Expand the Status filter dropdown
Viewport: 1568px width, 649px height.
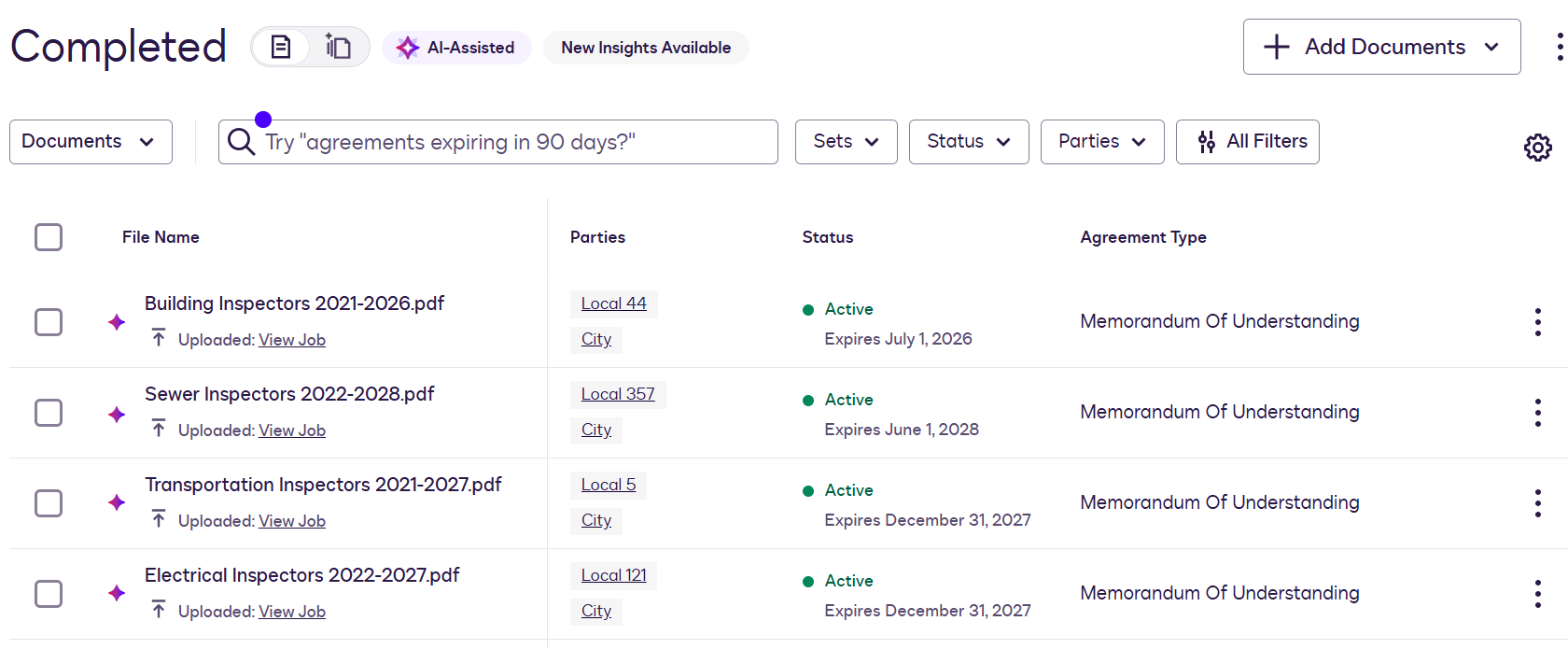click(969, 142)
